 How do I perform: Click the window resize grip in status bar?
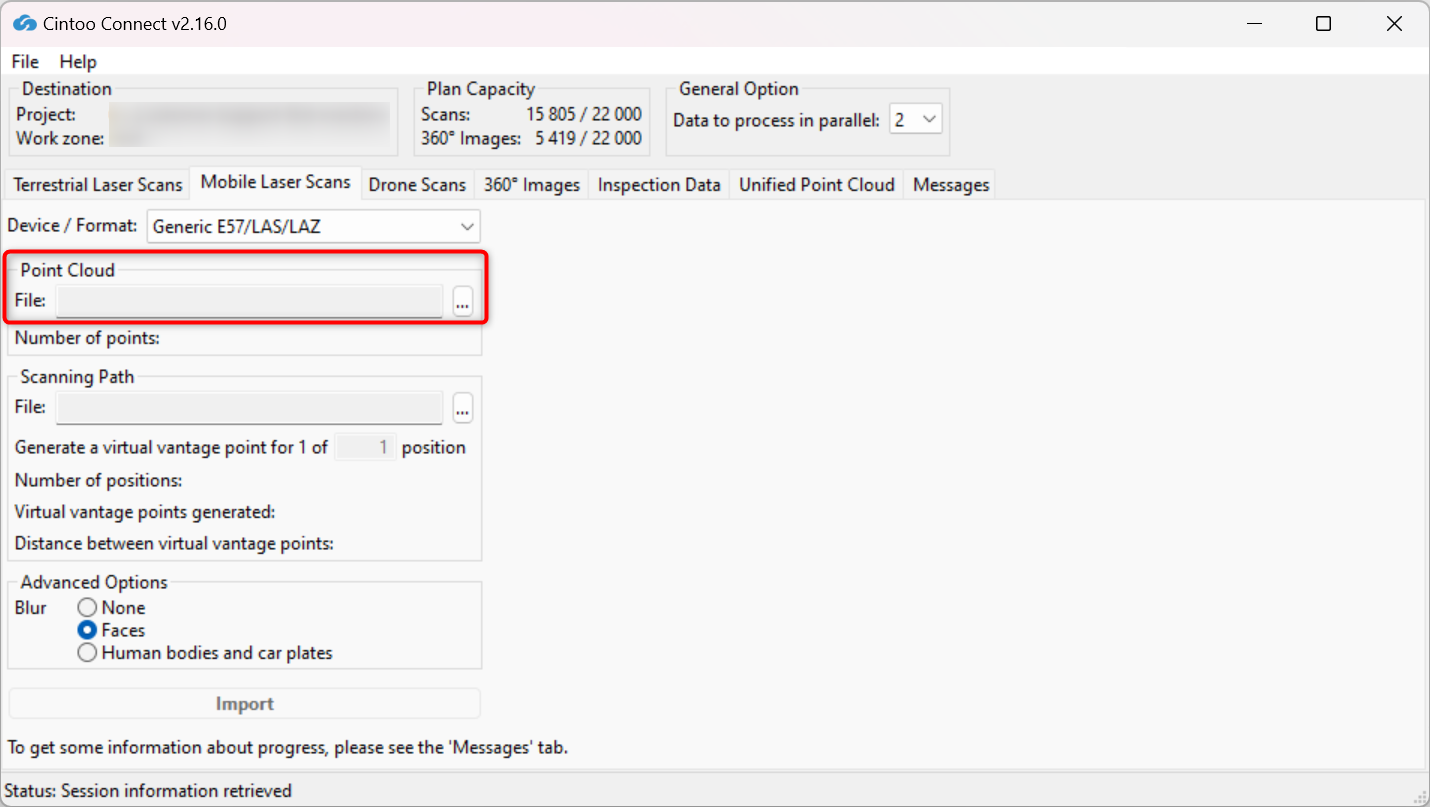(x=1418, y=795)
